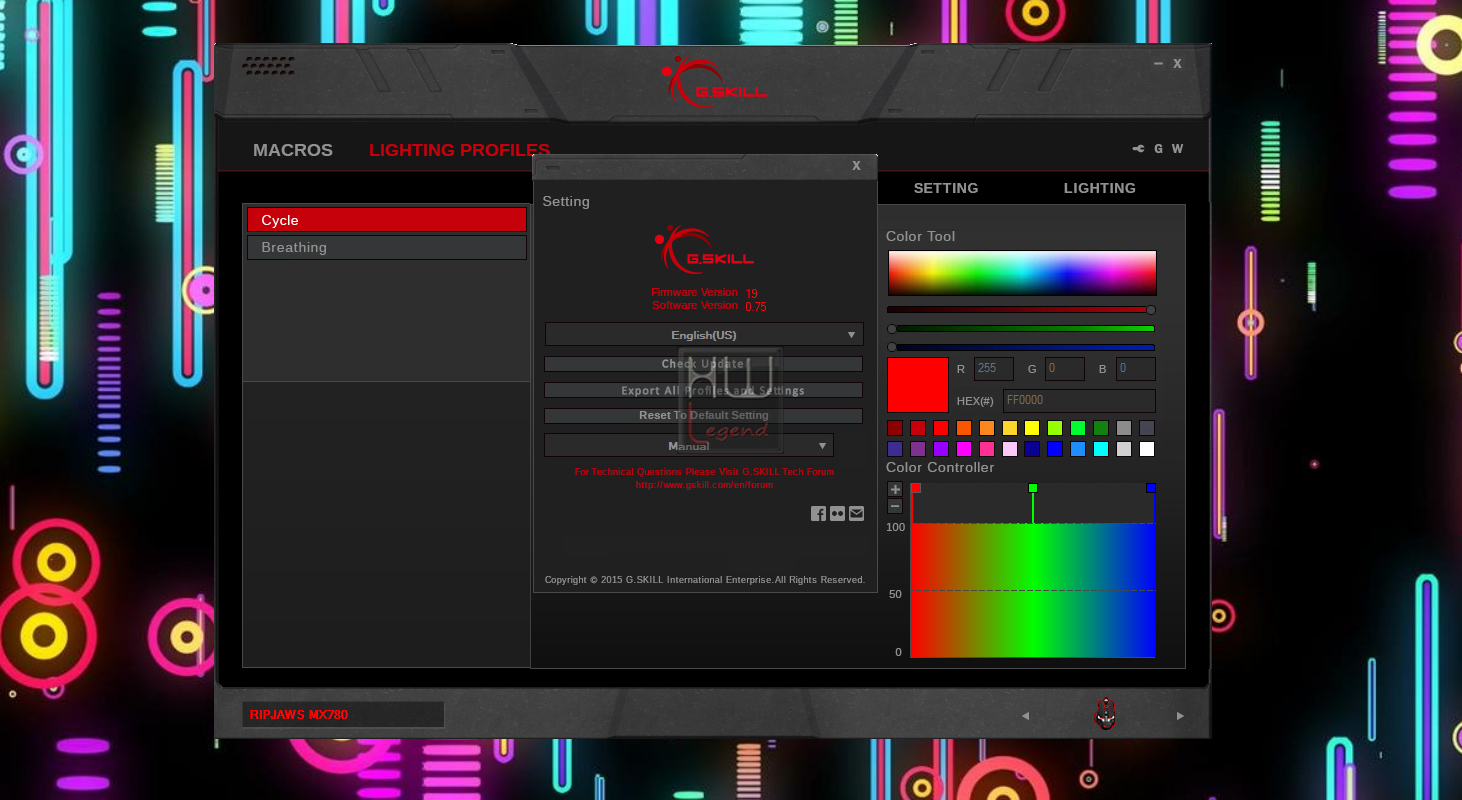Click the Software Version text

[x=695, y=306]
